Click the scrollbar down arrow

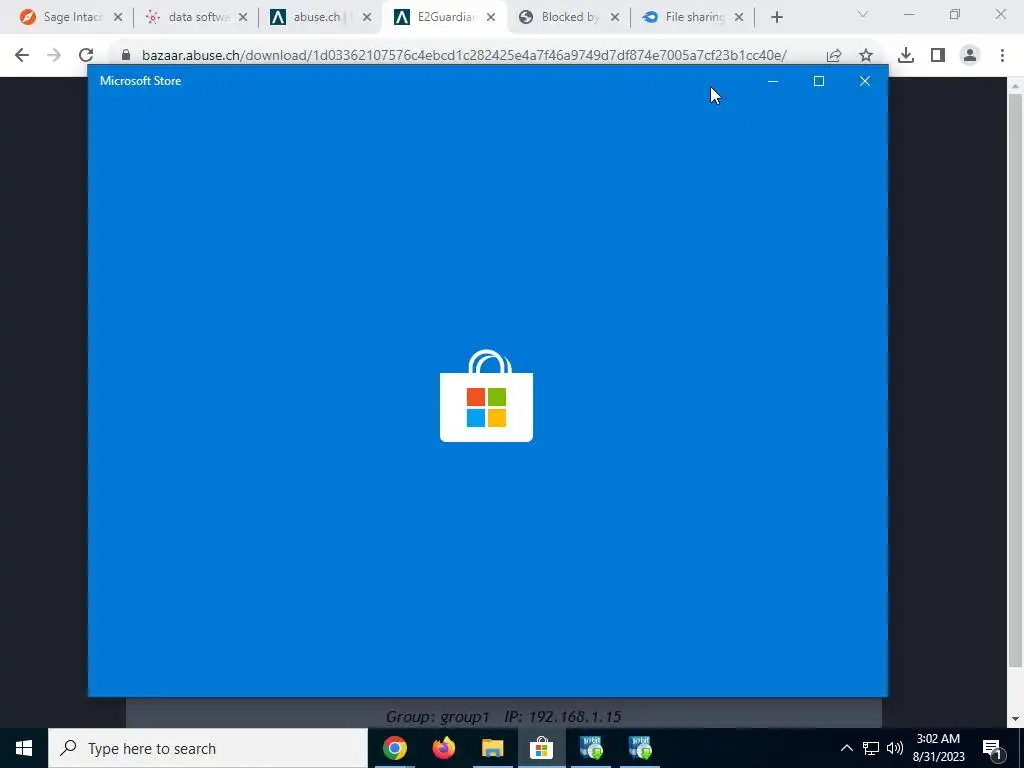(x=1015, y=719)
